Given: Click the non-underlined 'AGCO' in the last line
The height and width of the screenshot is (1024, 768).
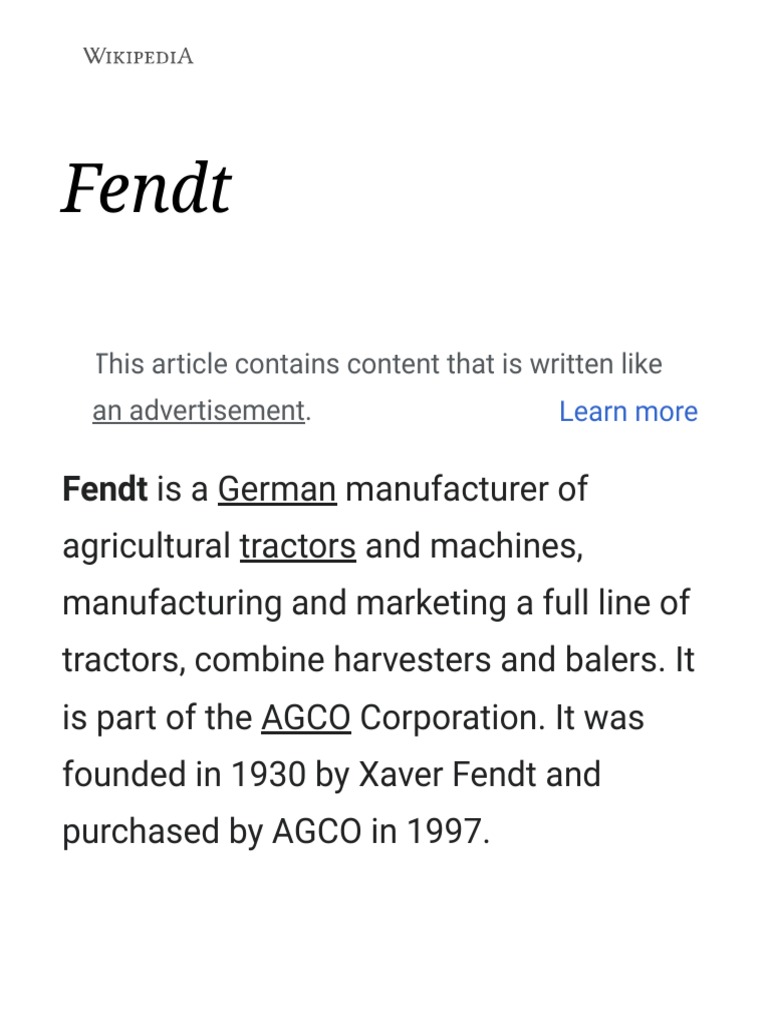Looking at the screenshot, I should click(317, 831).
